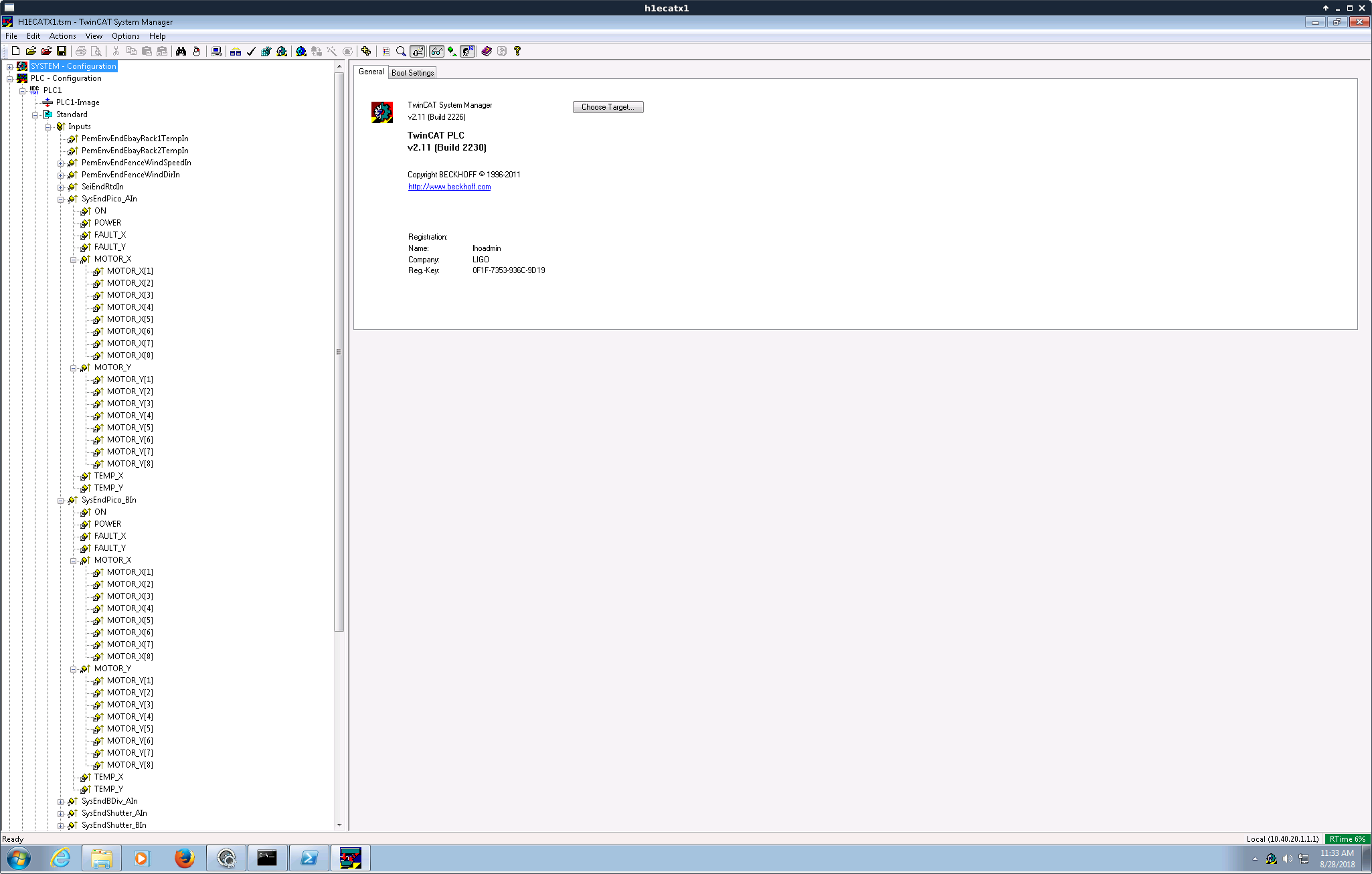Click the mouse icon in the toolbar
Image resolution: width=1372 pixels, height=874 pixels.
pyautogui.click(x=196, y=51)
